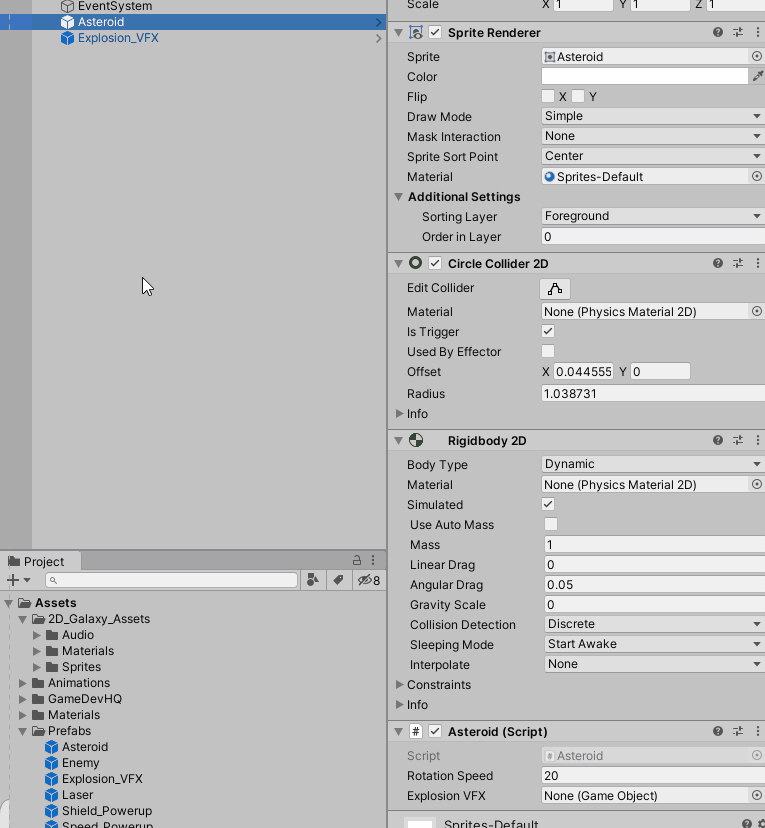Open Explosion VFX object picker
The width and height of the screenshot is (765, 828).
point(757,795)
